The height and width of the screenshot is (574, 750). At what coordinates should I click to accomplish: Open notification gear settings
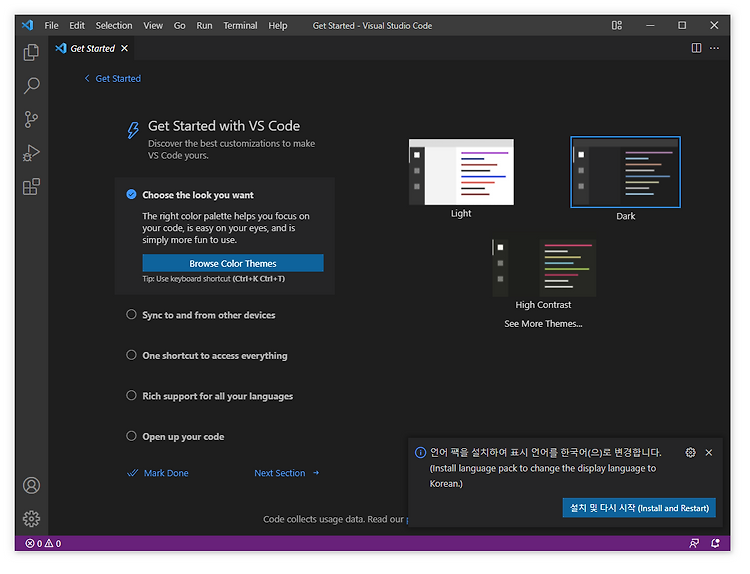tap(690, 453)
